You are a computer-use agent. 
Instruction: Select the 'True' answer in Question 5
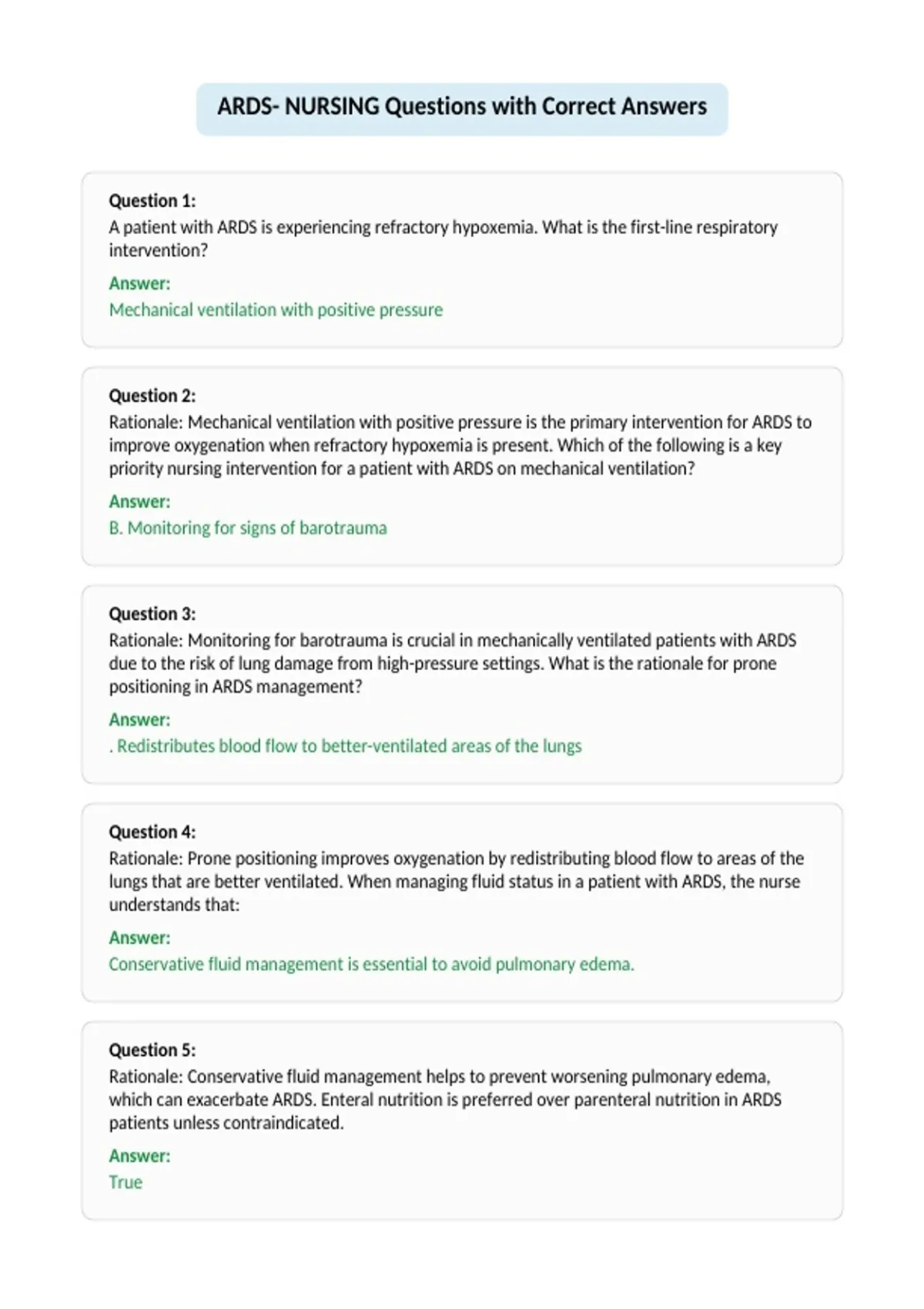pos(126,1182)
